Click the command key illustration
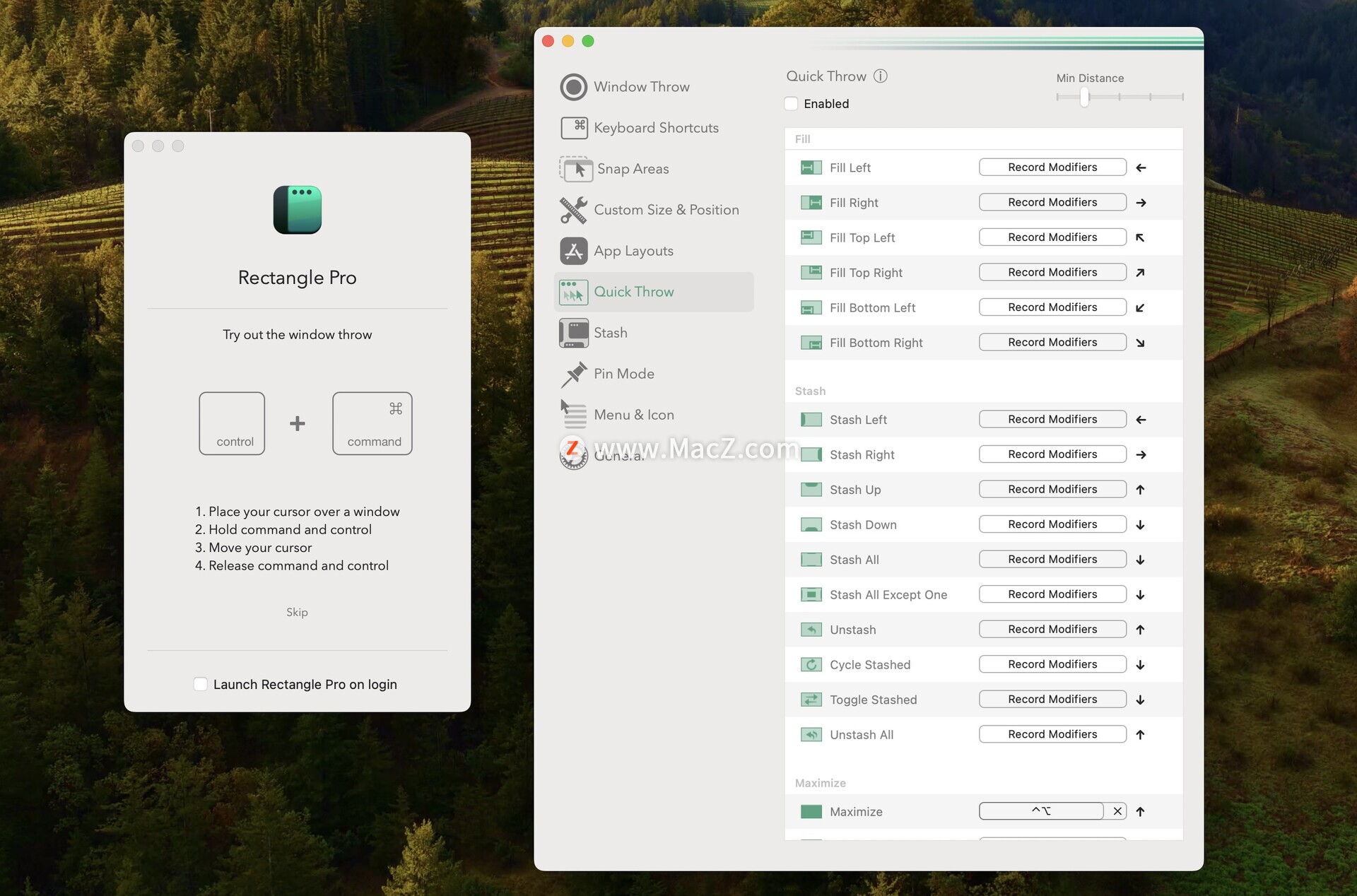This screenshot has width=1357, height=896. pyautogui.click(x=372, y=423)
